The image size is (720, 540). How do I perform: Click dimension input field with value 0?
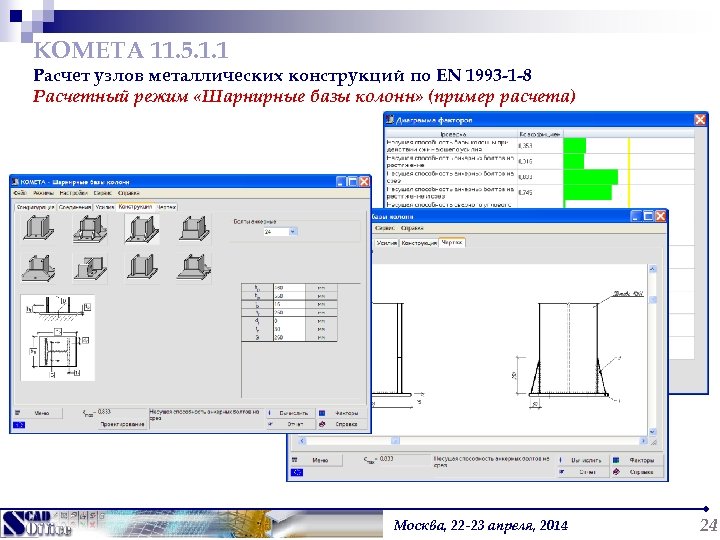289,321
